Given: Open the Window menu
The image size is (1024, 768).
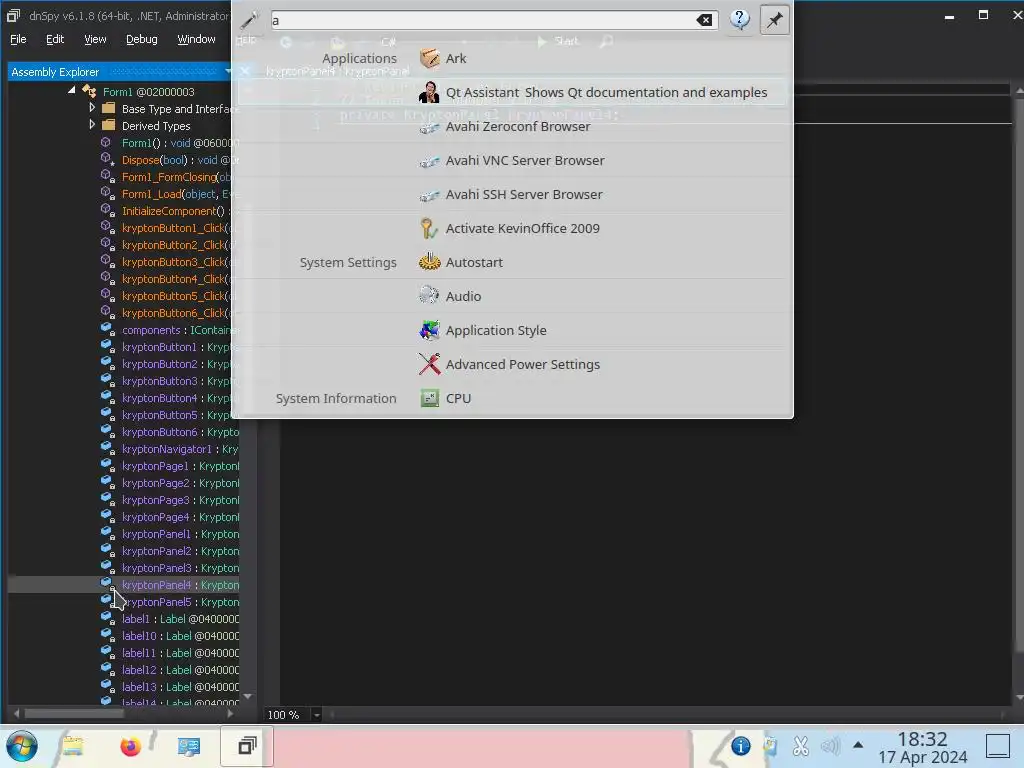Looking at the screenshot, I should pos(196,39).
